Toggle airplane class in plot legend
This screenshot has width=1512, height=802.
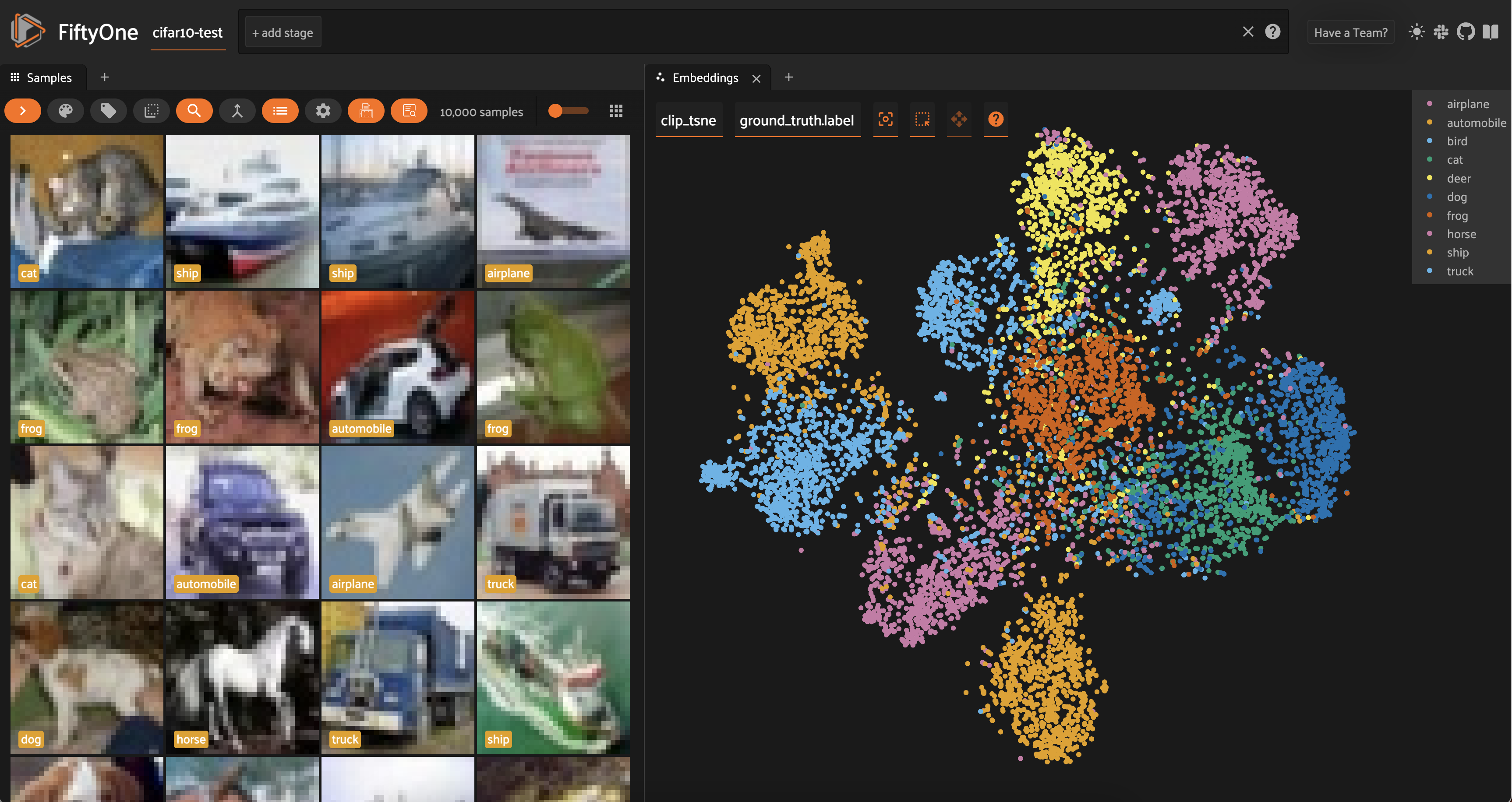1467,104
